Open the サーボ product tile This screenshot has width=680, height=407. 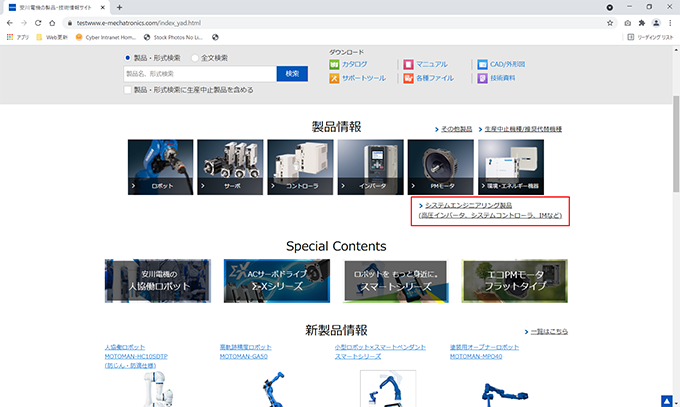[230, 167]
